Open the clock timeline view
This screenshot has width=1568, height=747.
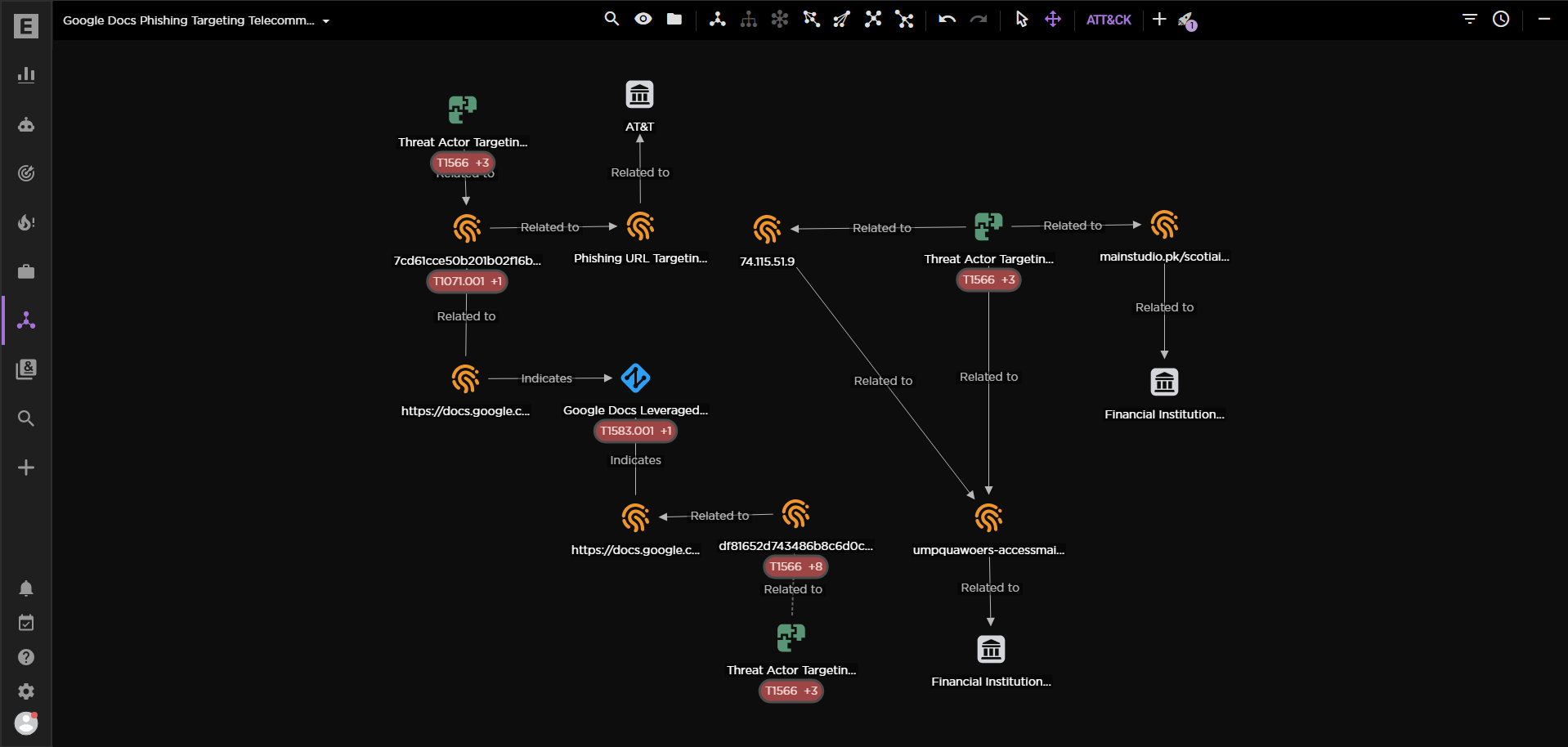(1500, 19)
